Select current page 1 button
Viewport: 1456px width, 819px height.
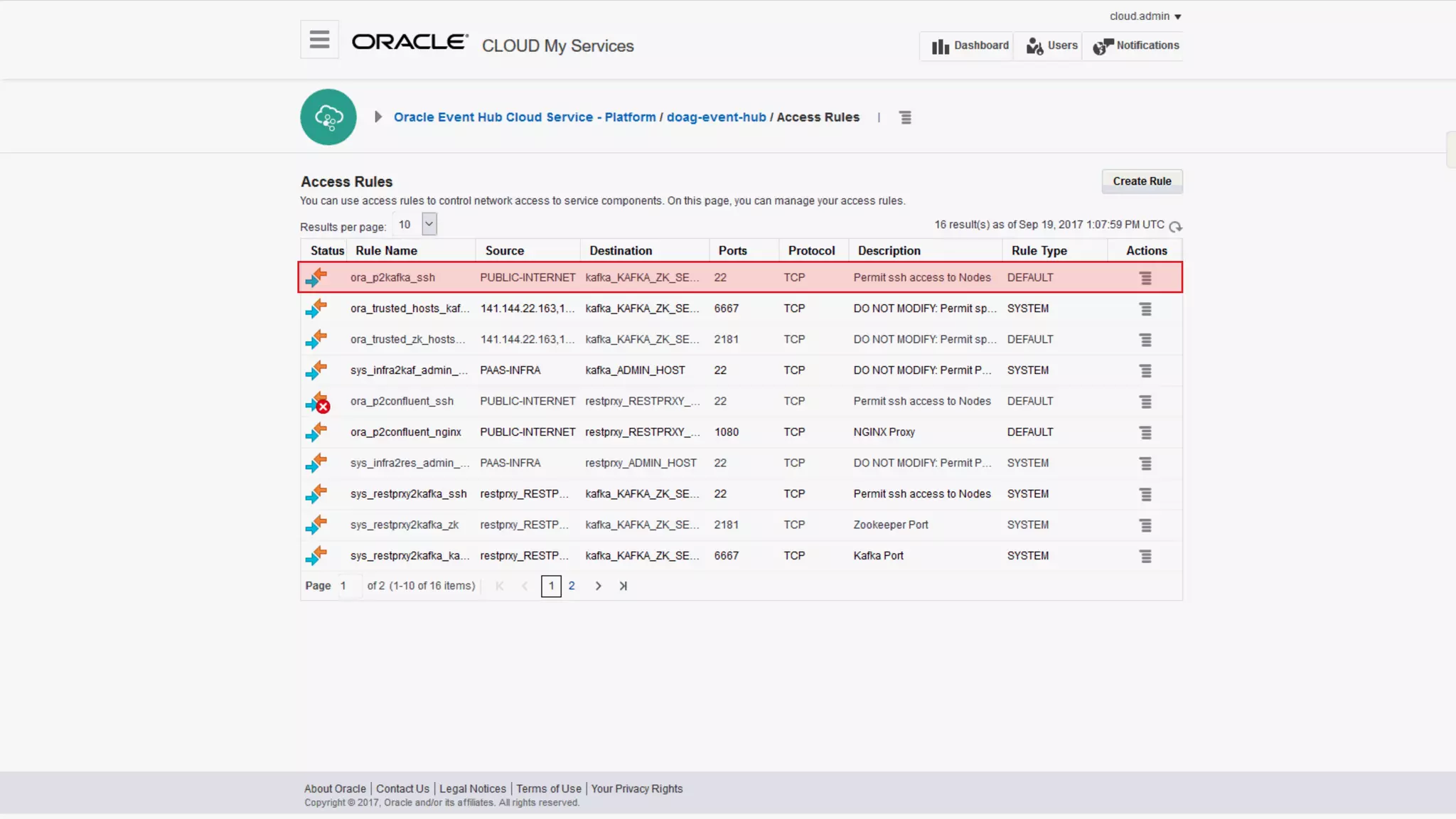pyautogui.click(x=551, y=586)
